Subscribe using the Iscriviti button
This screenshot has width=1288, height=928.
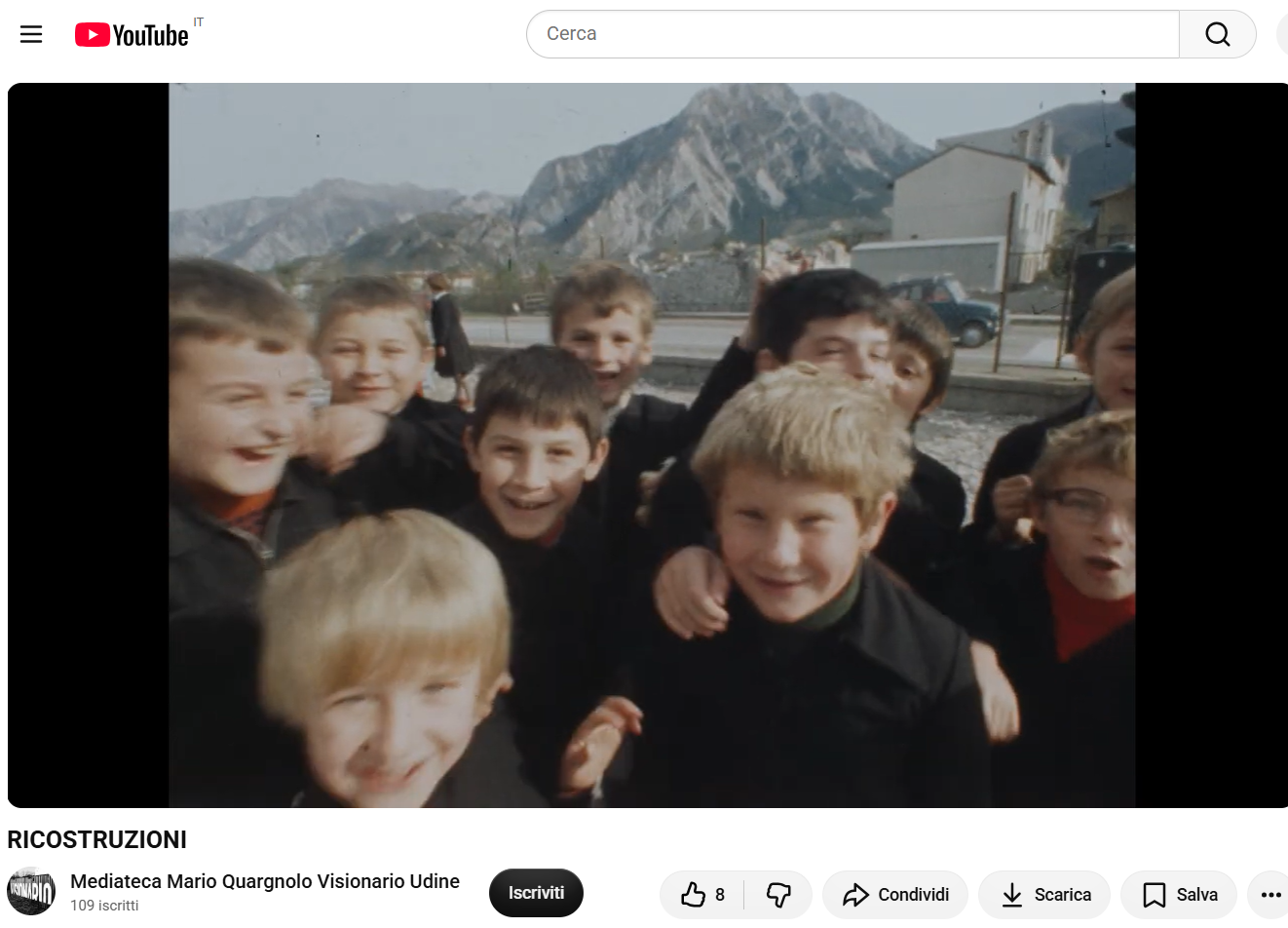coord(536,893)
